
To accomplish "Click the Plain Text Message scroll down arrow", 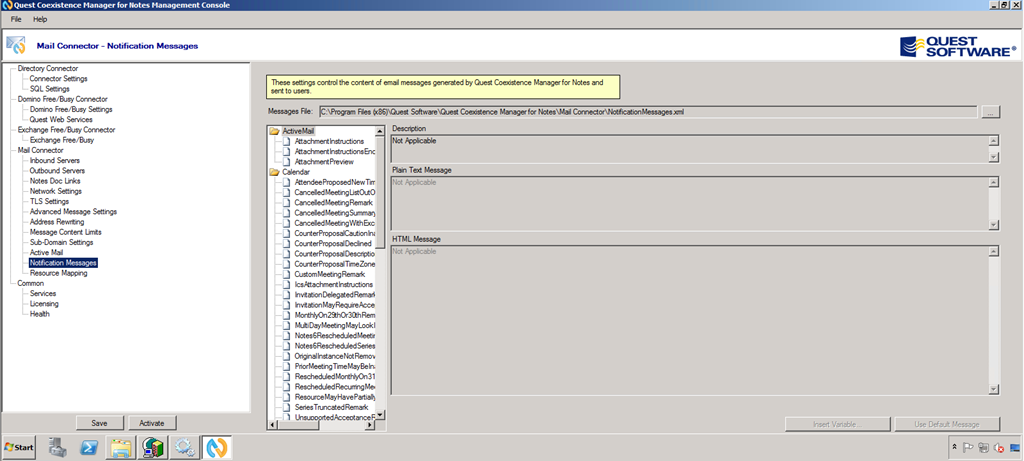I will [994, 225].
